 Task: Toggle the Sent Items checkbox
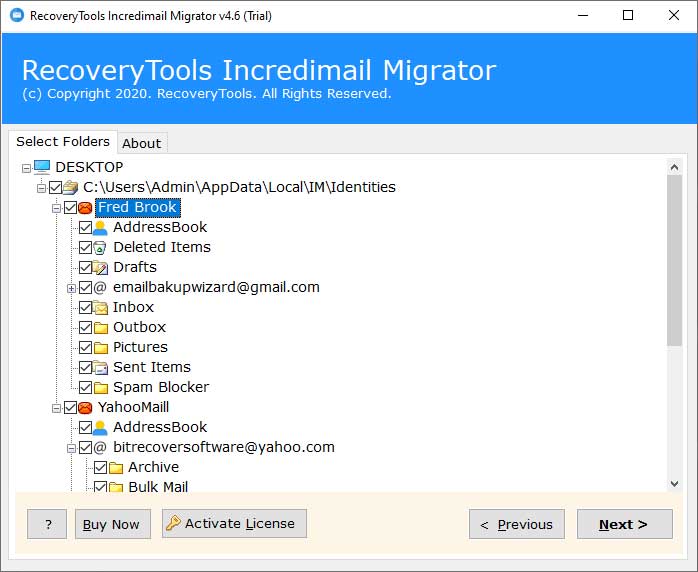85,368
